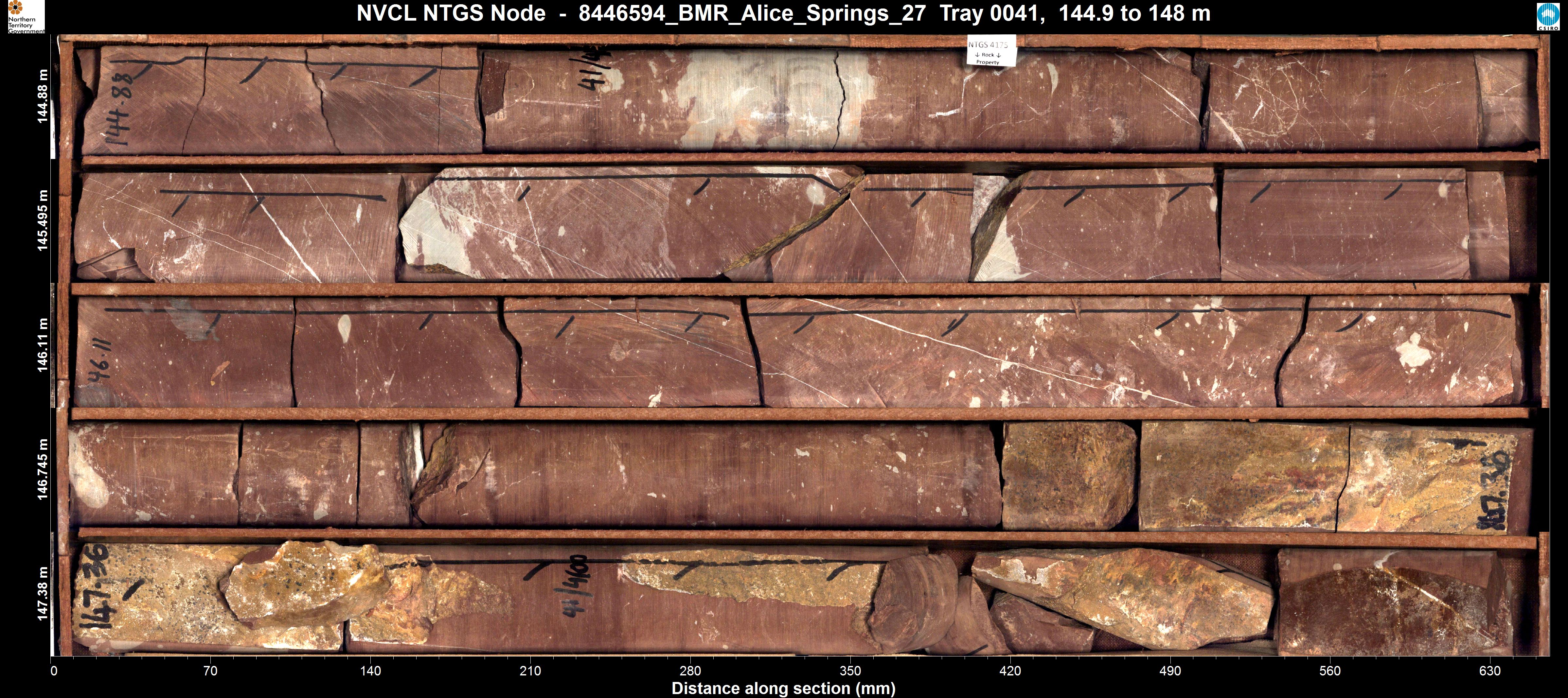Select the 146.745 m depth row label
1568x698 pixels.
(43, 469)
